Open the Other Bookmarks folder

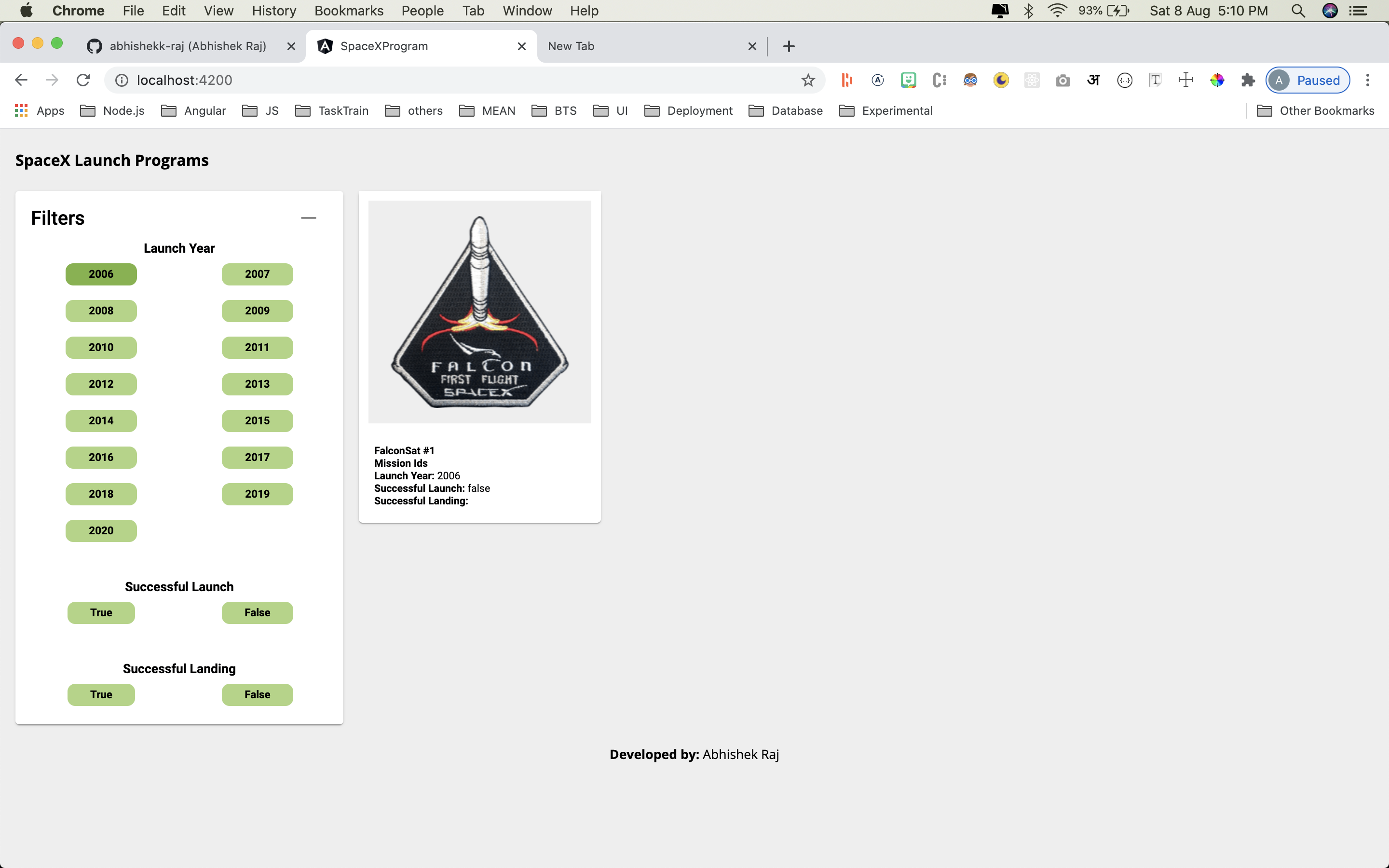click(1316, 111)
